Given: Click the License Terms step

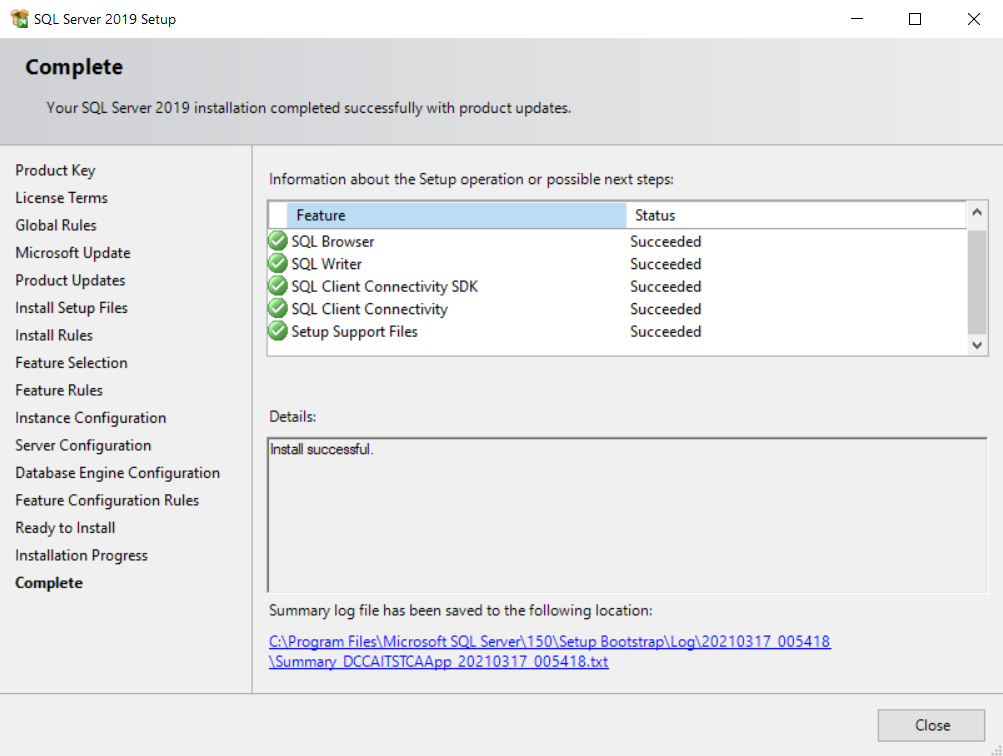Looking at the screenshot, I should 61,198.
